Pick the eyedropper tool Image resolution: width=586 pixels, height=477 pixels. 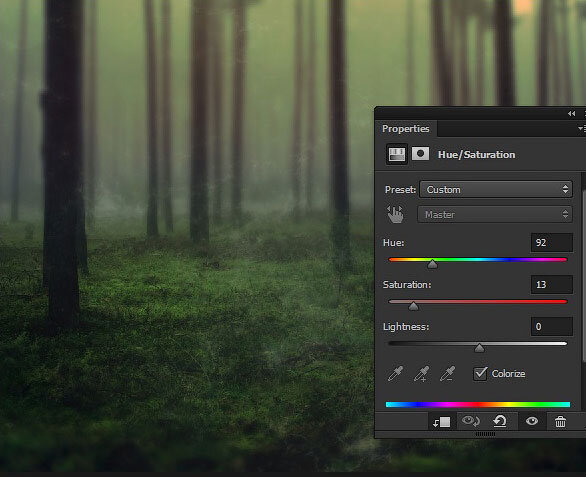pos(395,373)
